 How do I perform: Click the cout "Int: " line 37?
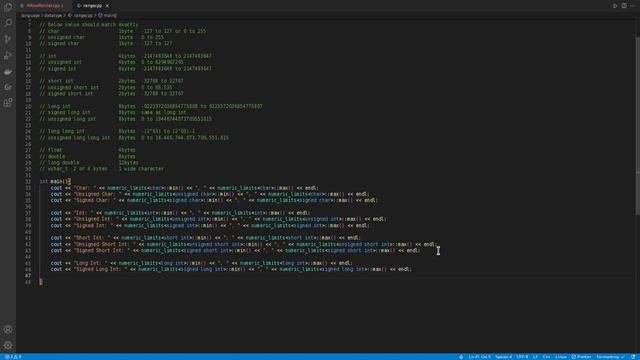coord(180,213)
